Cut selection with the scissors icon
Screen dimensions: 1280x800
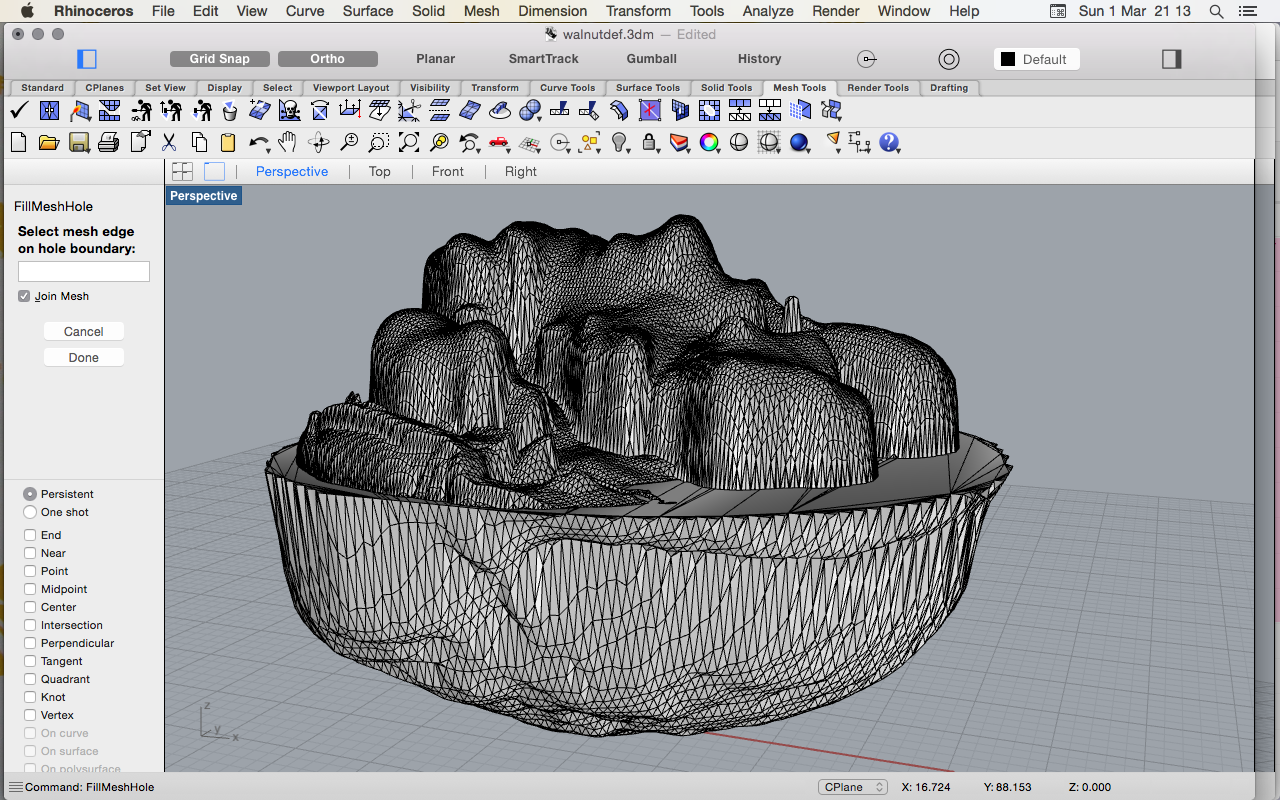[x=169, y=142]
